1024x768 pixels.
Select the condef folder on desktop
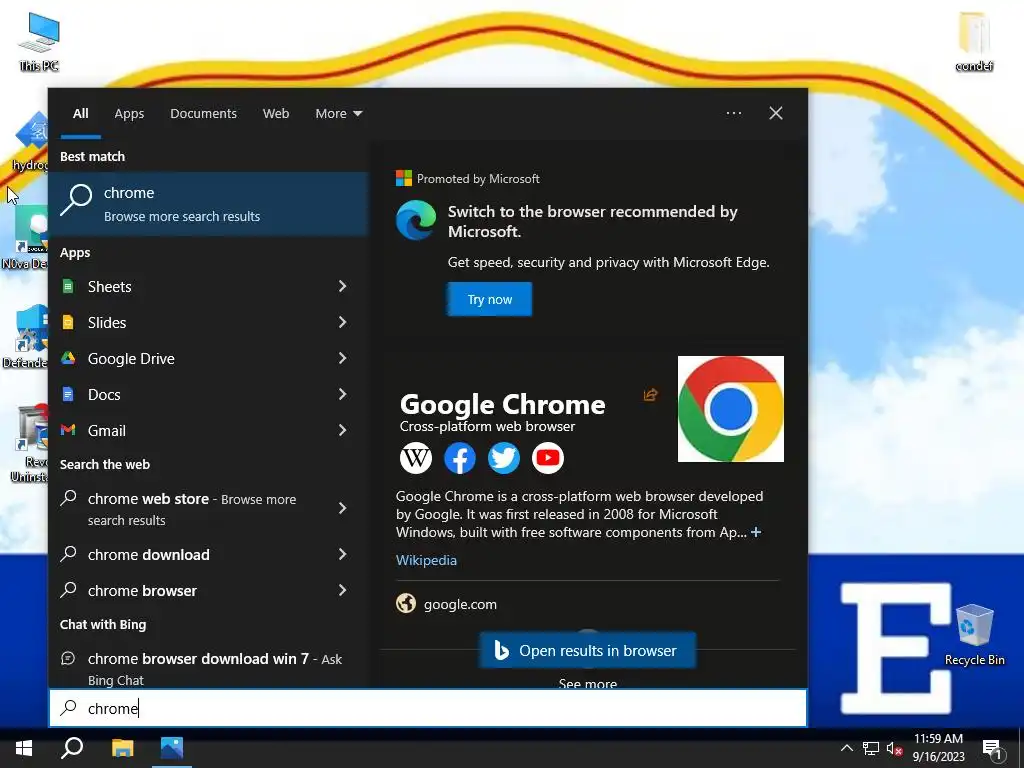[x=974, y=41]
